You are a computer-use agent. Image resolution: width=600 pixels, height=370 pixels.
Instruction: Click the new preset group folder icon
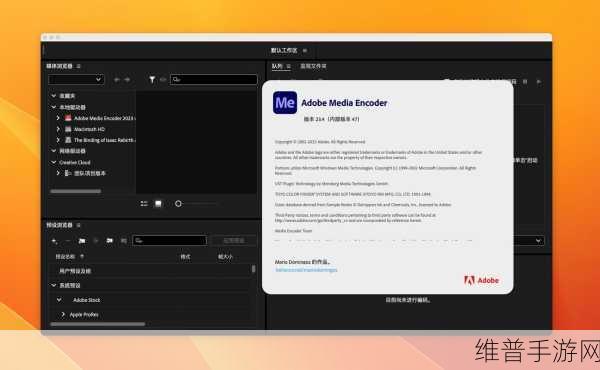tap(82, 241)
